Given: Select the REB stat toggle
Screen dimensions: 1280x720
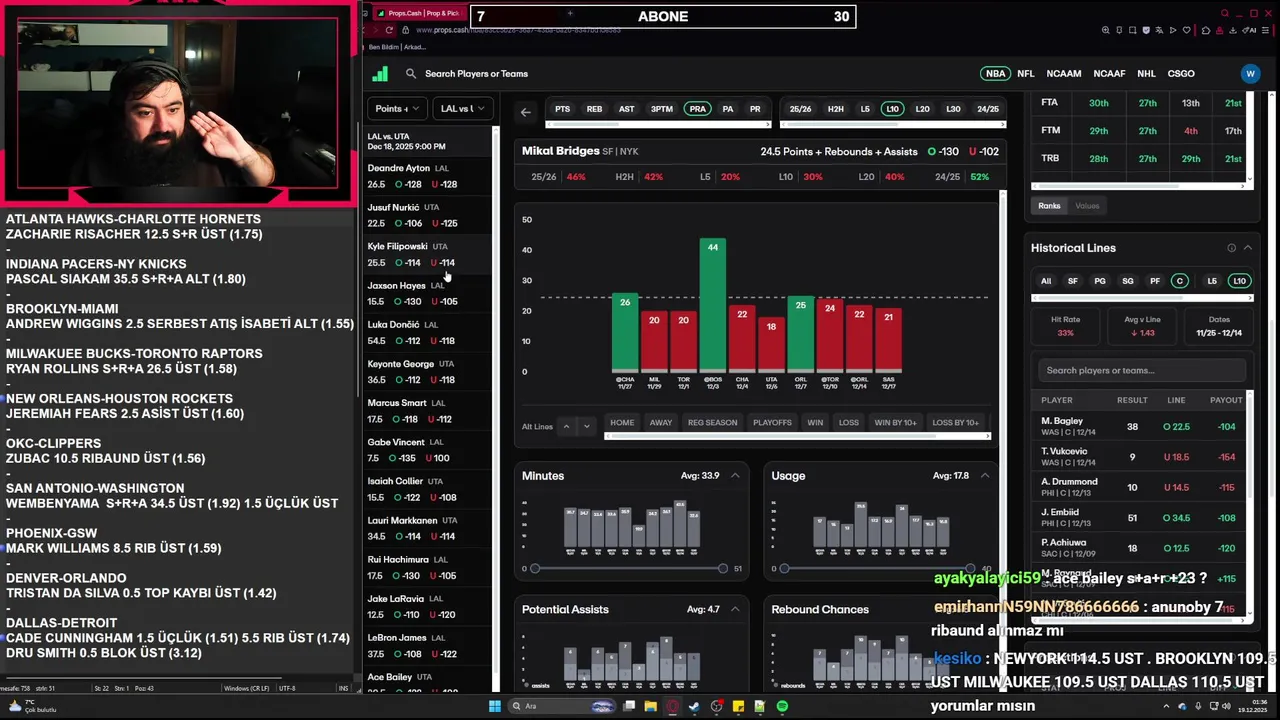Looking at the screenshot, I should (x=594, y=109).
